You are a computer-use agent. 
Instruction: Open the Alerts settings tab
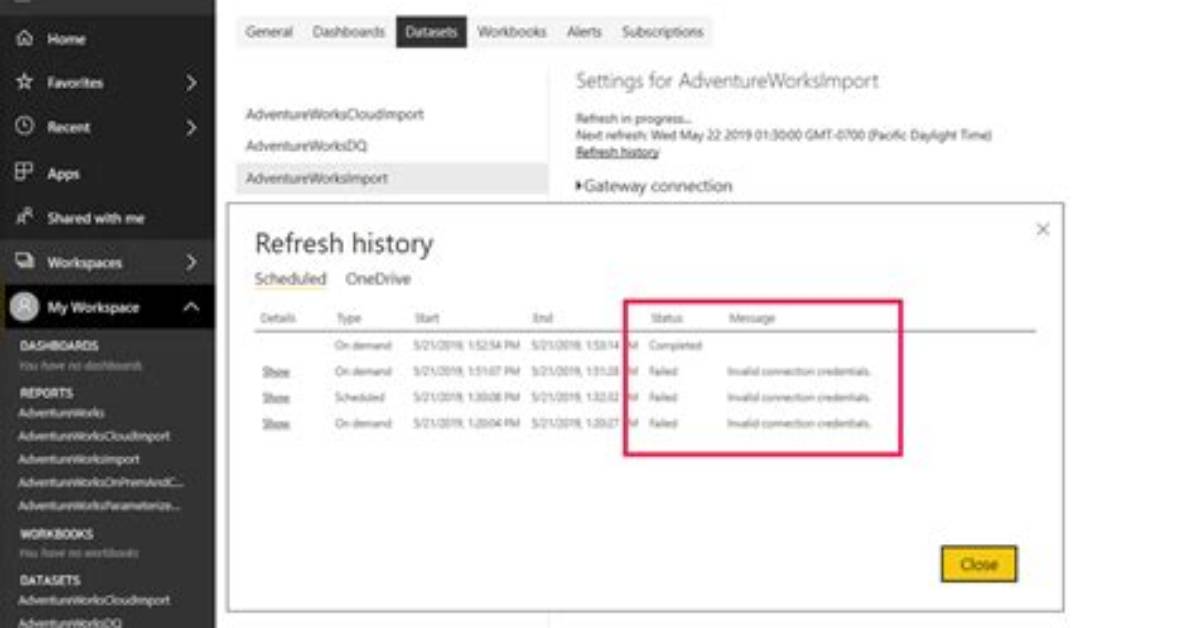click(x=584, y=32)
